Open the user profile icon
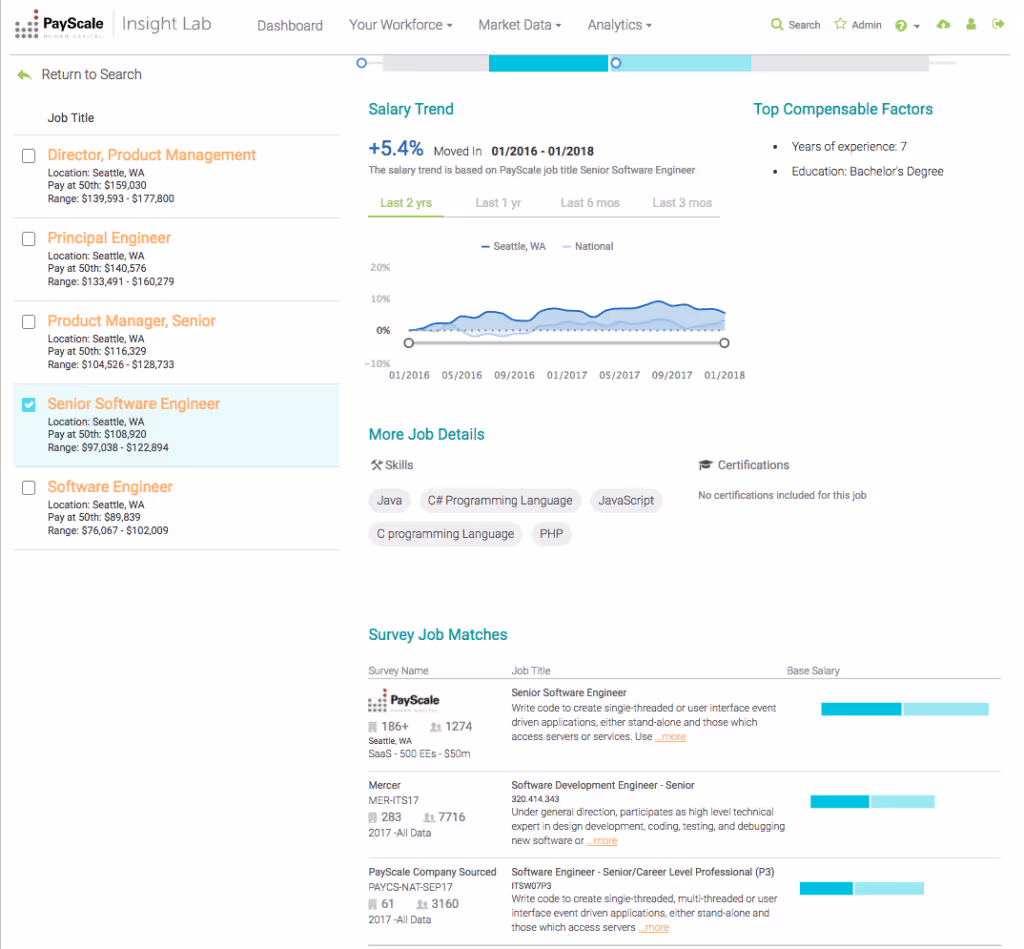Screen dimensions: 1024x949 (971, 24)
